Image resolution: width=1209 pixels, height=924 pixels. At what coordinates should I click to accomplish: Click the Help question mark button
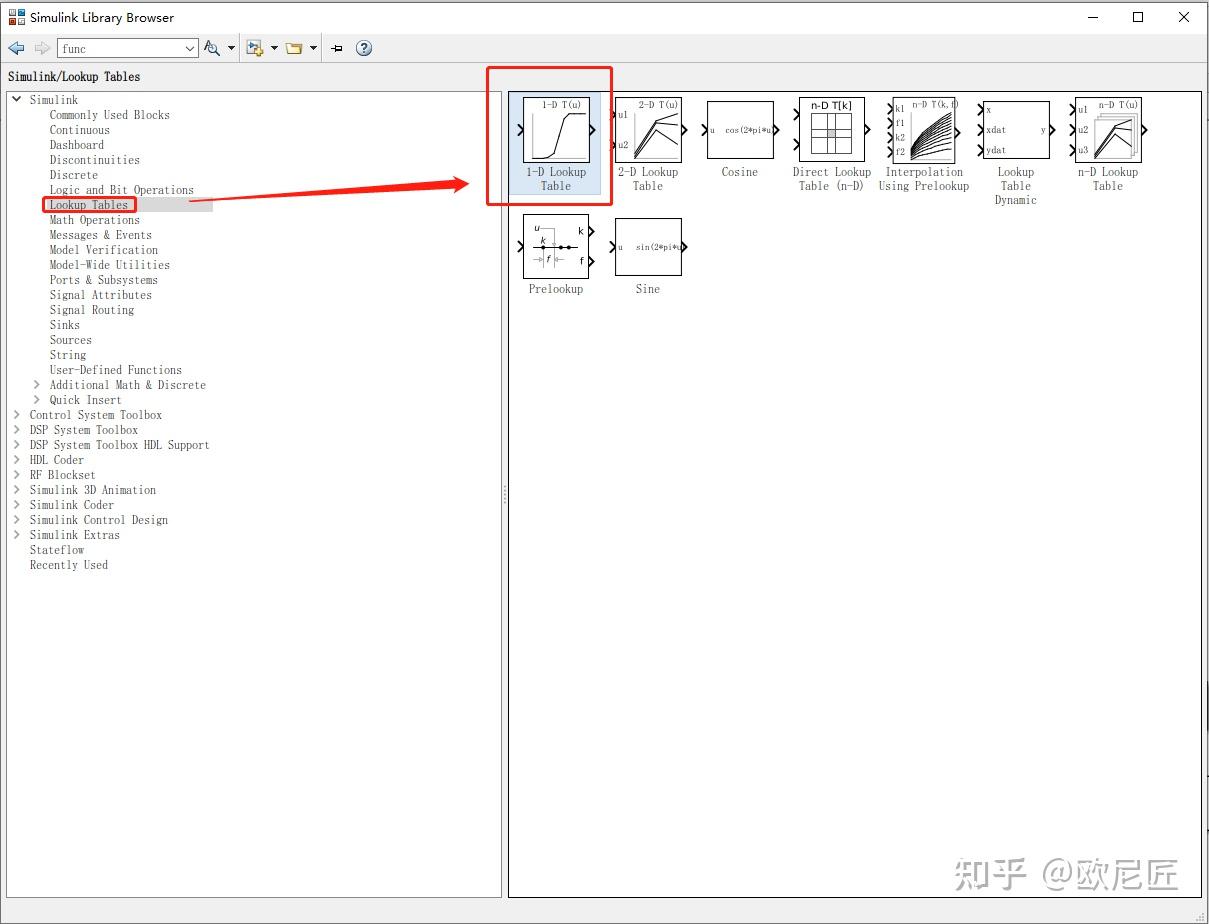pos(364,48)
